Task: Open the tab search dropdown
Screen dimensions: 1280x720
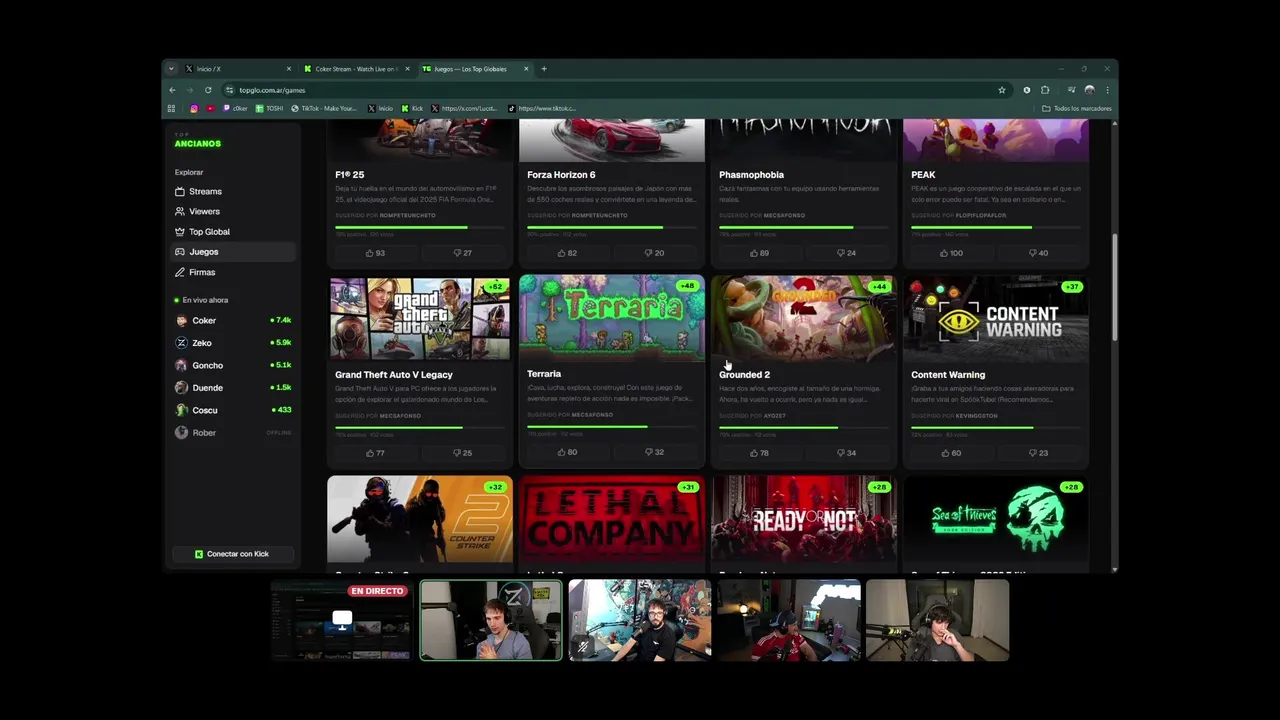Action: [171, 69]
